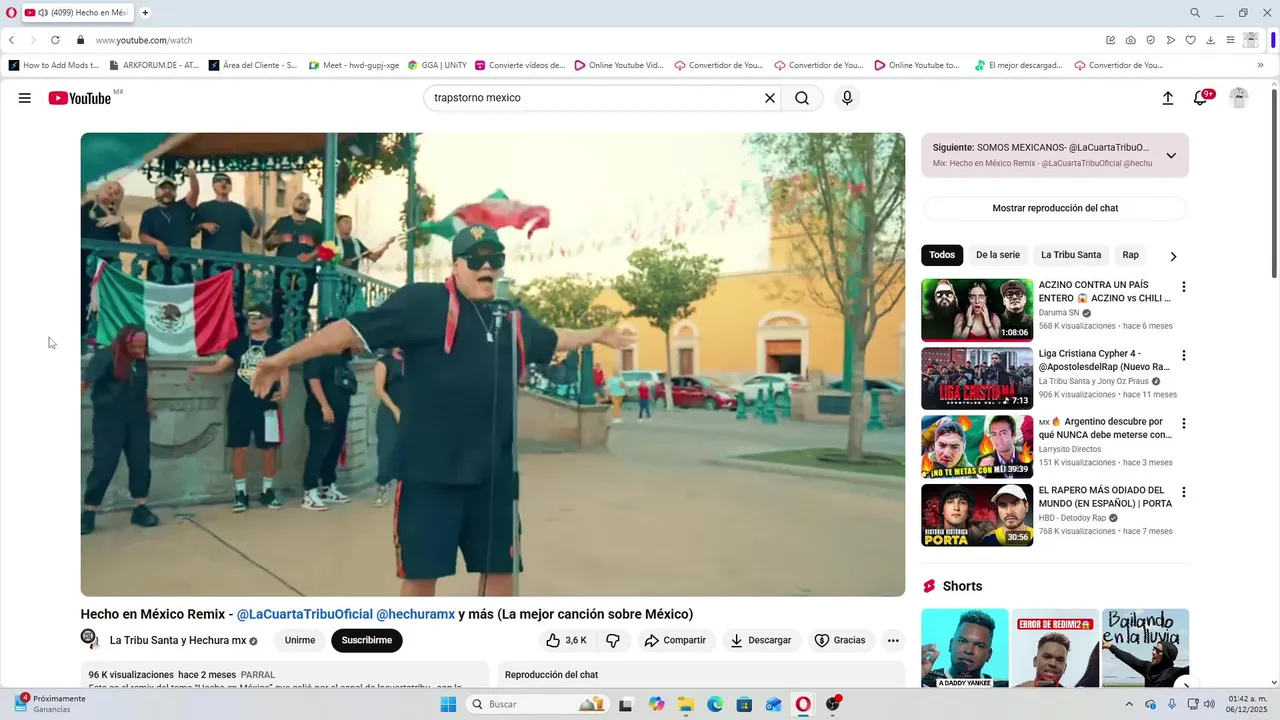Open options for ACZINO CONTRA UN PAÍS video
Screen dimensions: 1280x720
point(1184,287)
